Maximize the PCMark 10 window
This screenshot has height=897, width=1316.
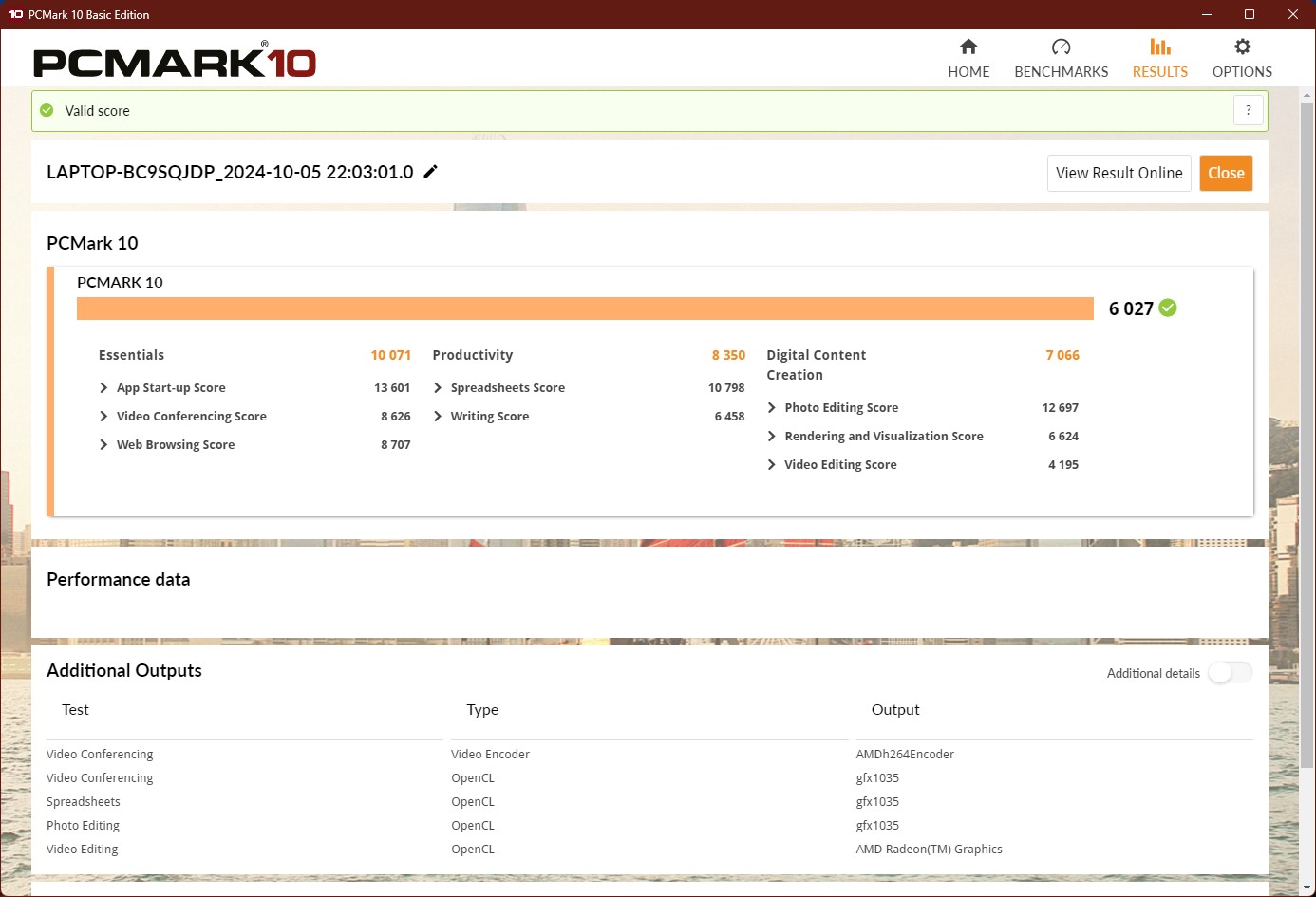[x=1250, y=14]
